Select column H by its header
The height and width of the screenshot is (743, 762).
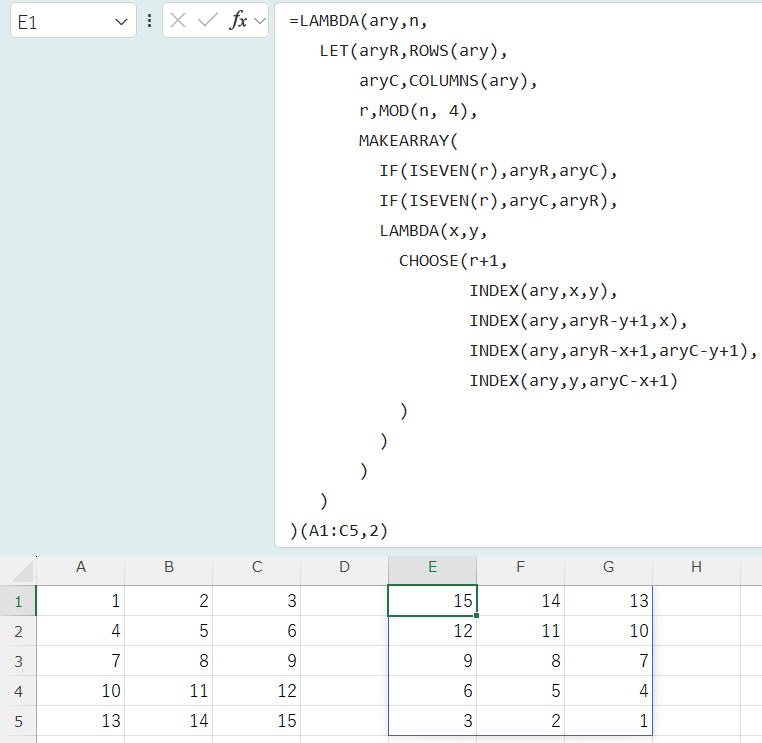point(696,567)
